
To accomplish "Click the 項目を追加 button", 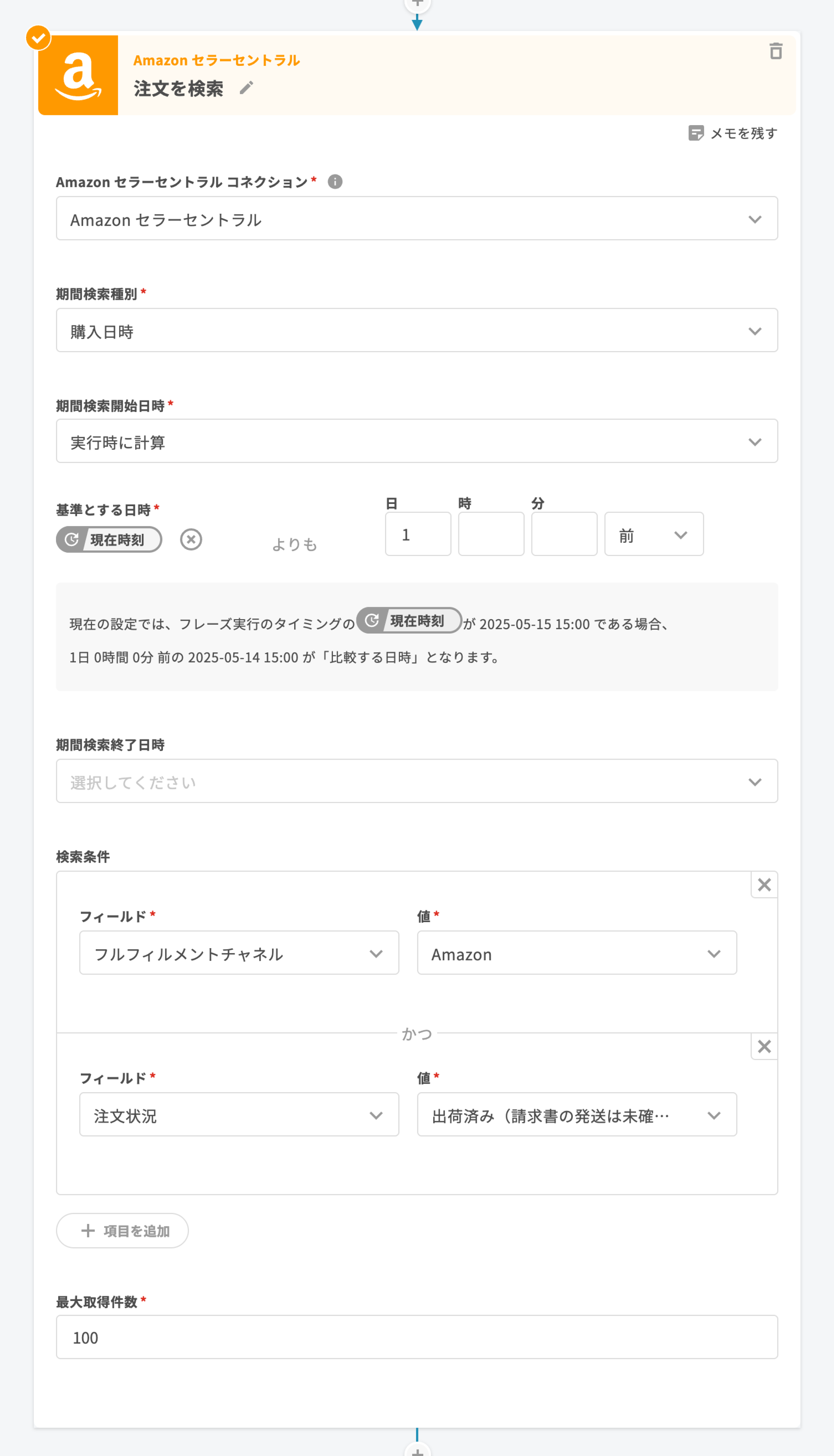I will (122, 1231).
